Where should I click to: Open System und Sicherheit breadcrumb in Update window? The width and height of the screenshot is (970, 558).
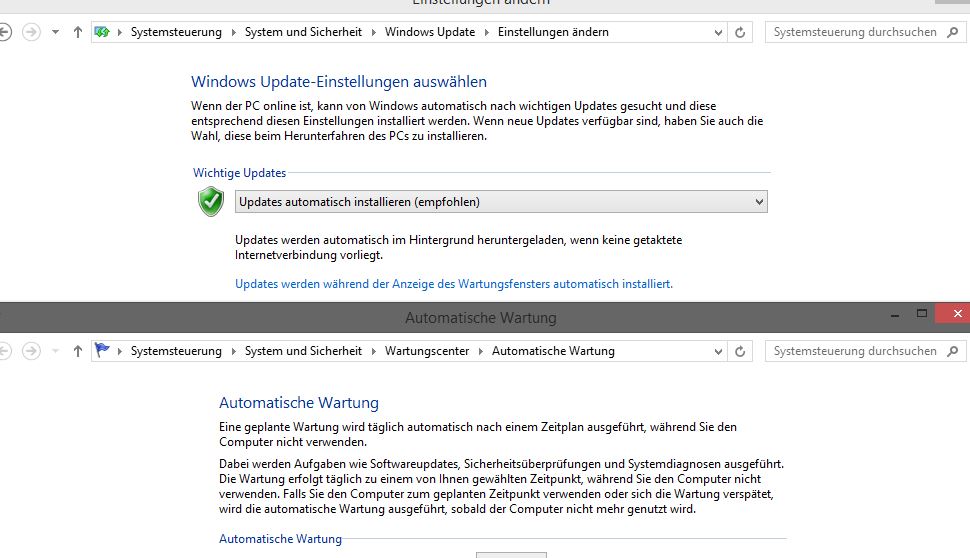(x=303, y=32)
